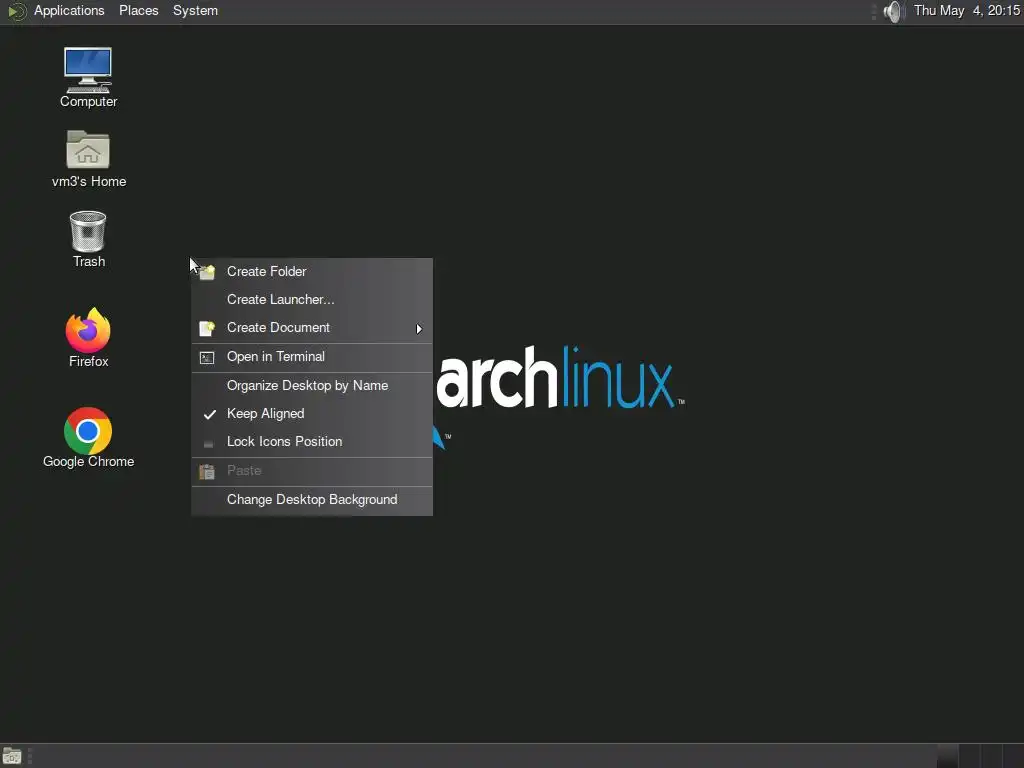Screen dimensions: 1024x768
Task: Open the Applications menu
Action: (x=69, y=11)
